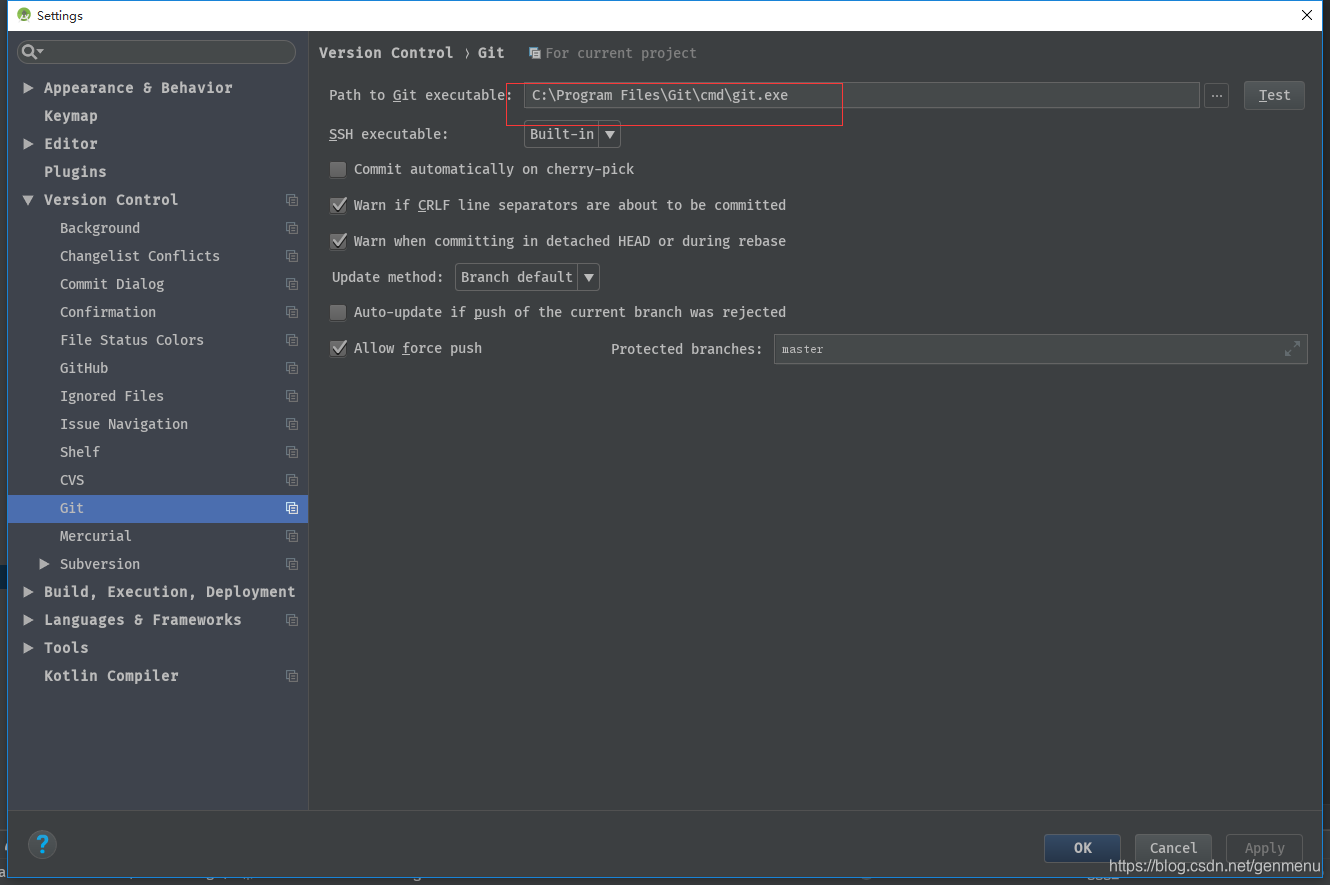Select Shelf under Version Control

click(80, 452)
